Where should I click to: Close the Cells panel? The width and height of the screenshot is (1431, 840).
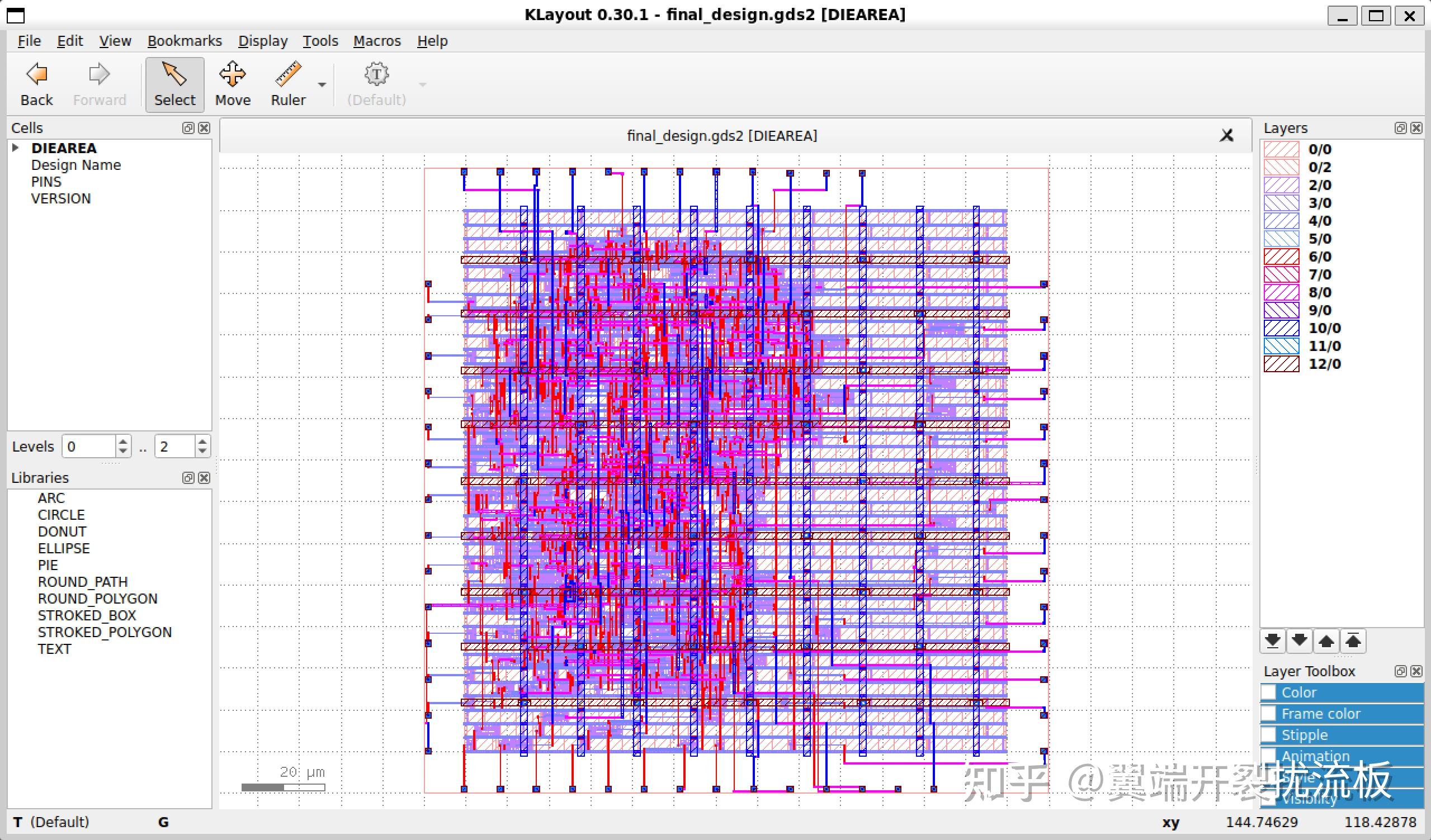(x=205, y=127)
